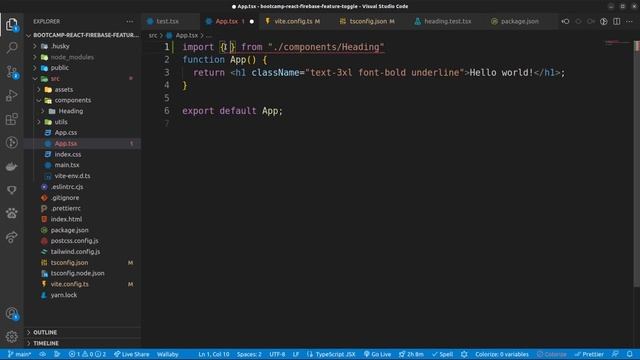Expand the .husky folder
The height and width of the screenshot is (360, 640).
click(82, 46)
